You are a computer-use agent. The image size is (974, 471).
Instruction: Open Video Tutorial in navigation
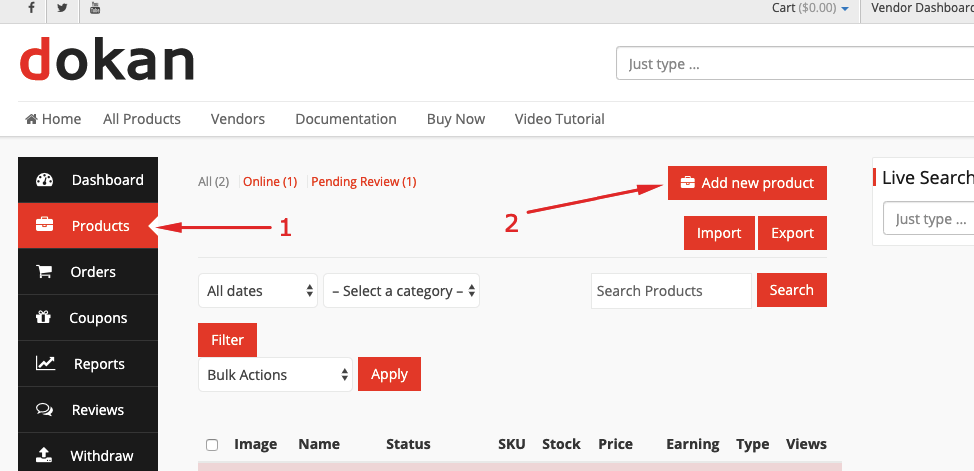click(560, 119)
